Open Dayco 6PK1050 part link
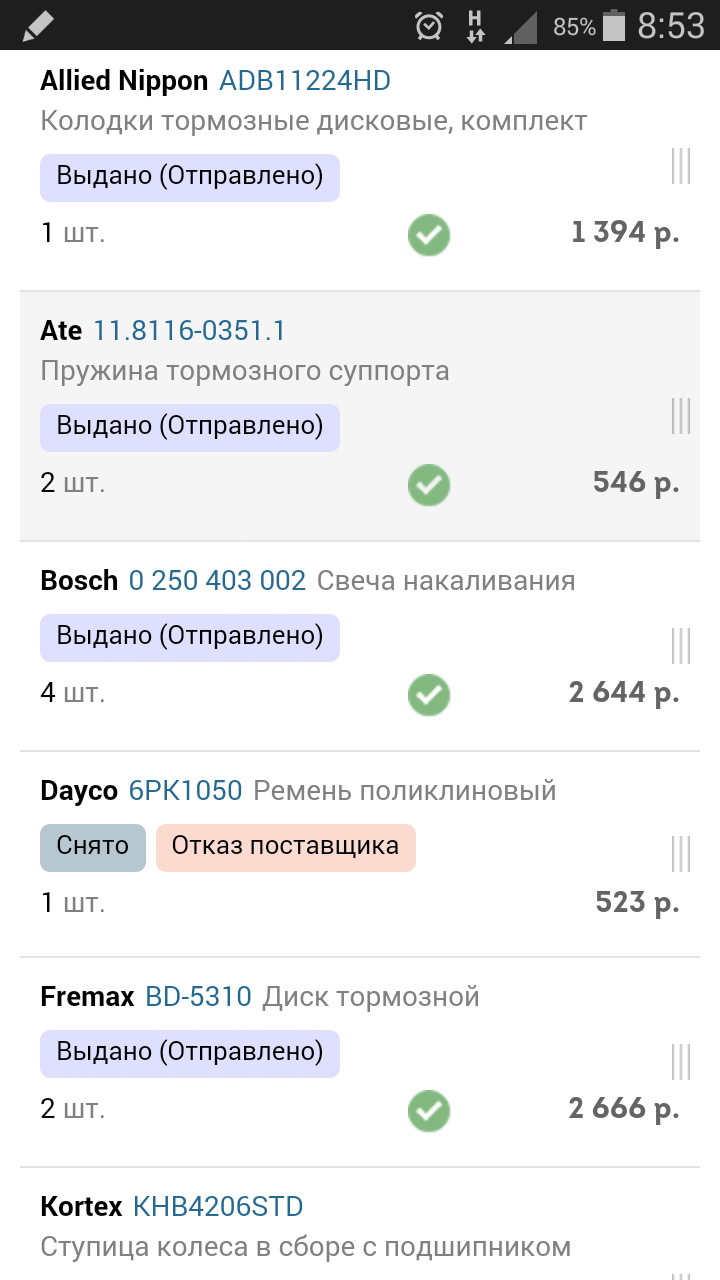This screenshot has height=1280, width=720. 185,791
